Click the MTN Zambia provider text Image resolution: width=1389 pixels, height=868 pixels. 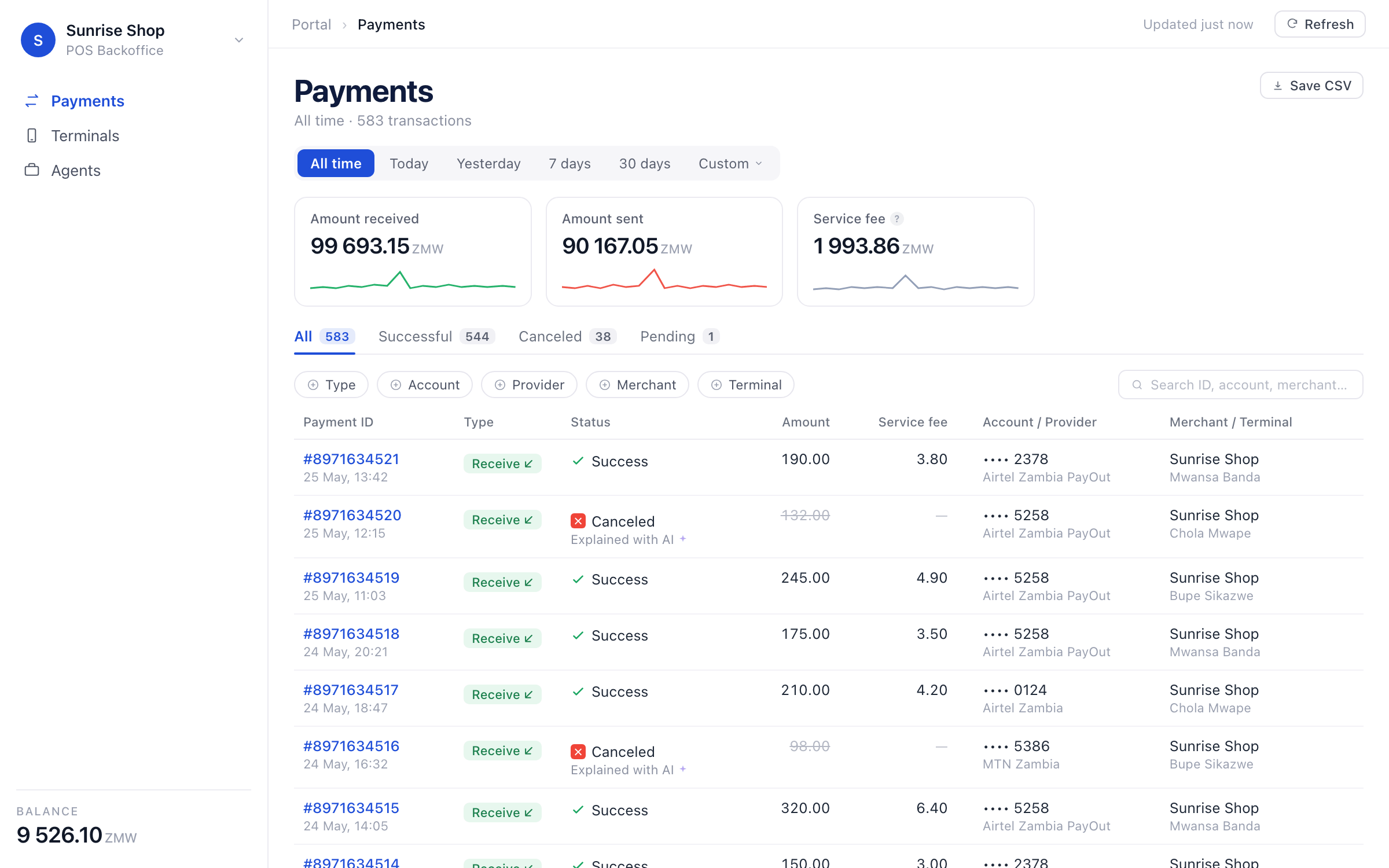click(1021, 764)
